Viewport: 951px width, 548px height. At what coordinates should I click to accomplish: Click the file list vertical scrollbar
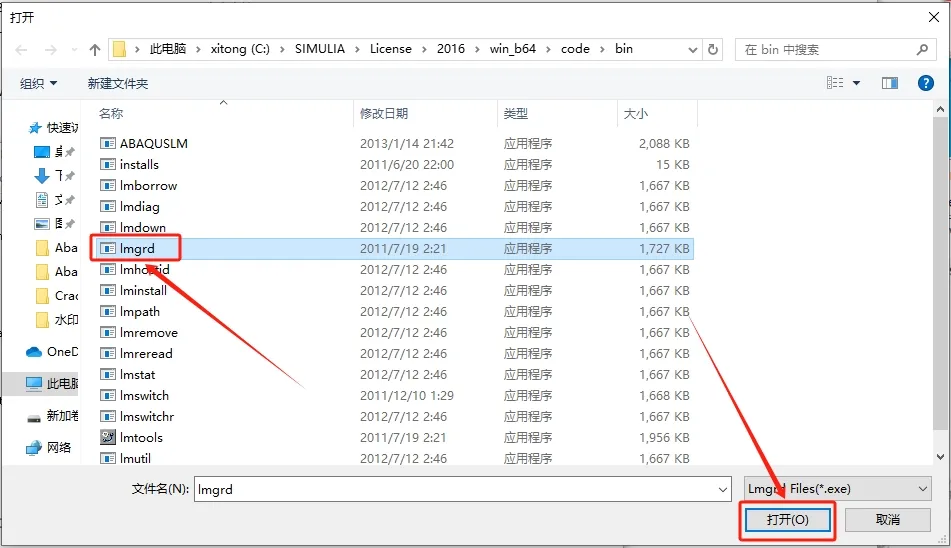pos(941,273)
